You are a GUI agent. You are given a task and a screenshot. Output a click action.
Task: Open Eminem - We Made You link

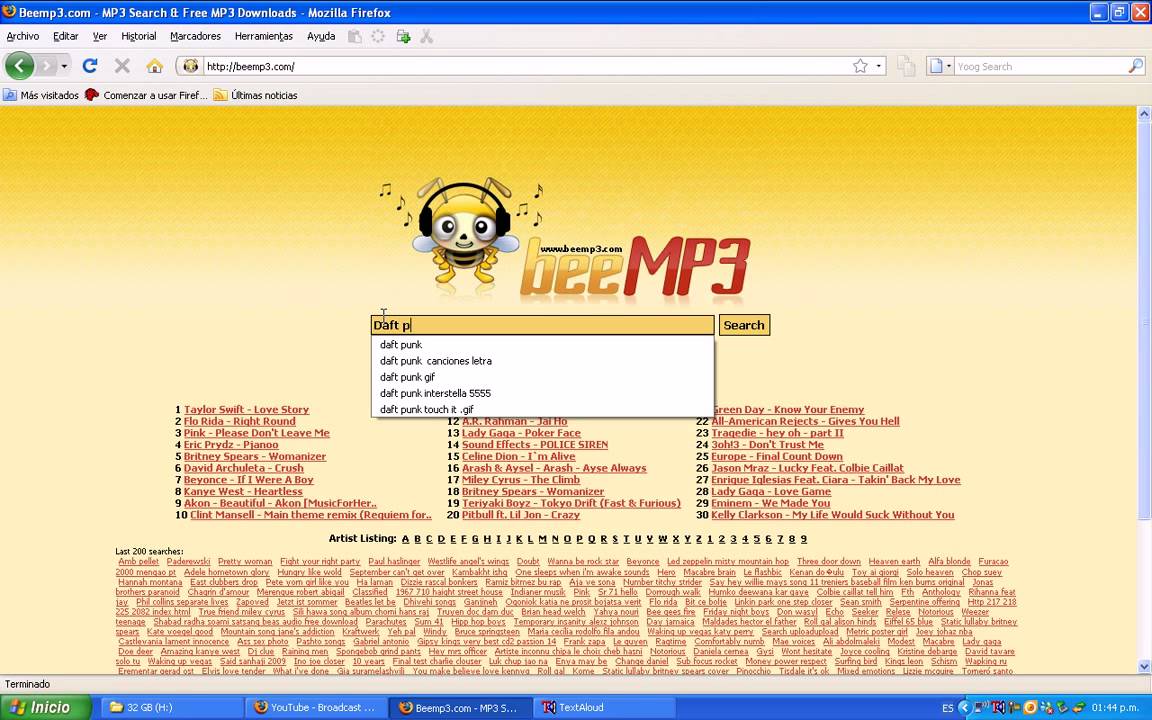tap(770, 503)
